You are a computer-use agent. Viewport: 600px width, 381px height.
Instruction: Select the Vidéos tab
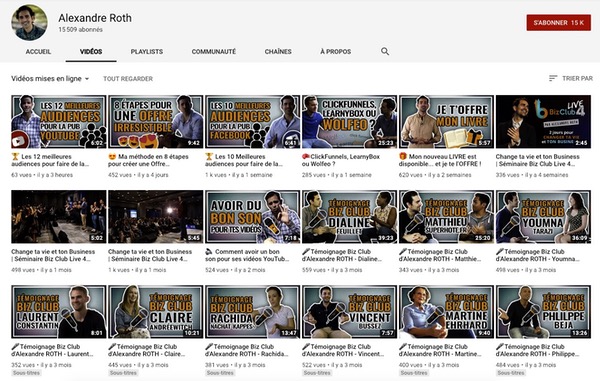(91, 51)
